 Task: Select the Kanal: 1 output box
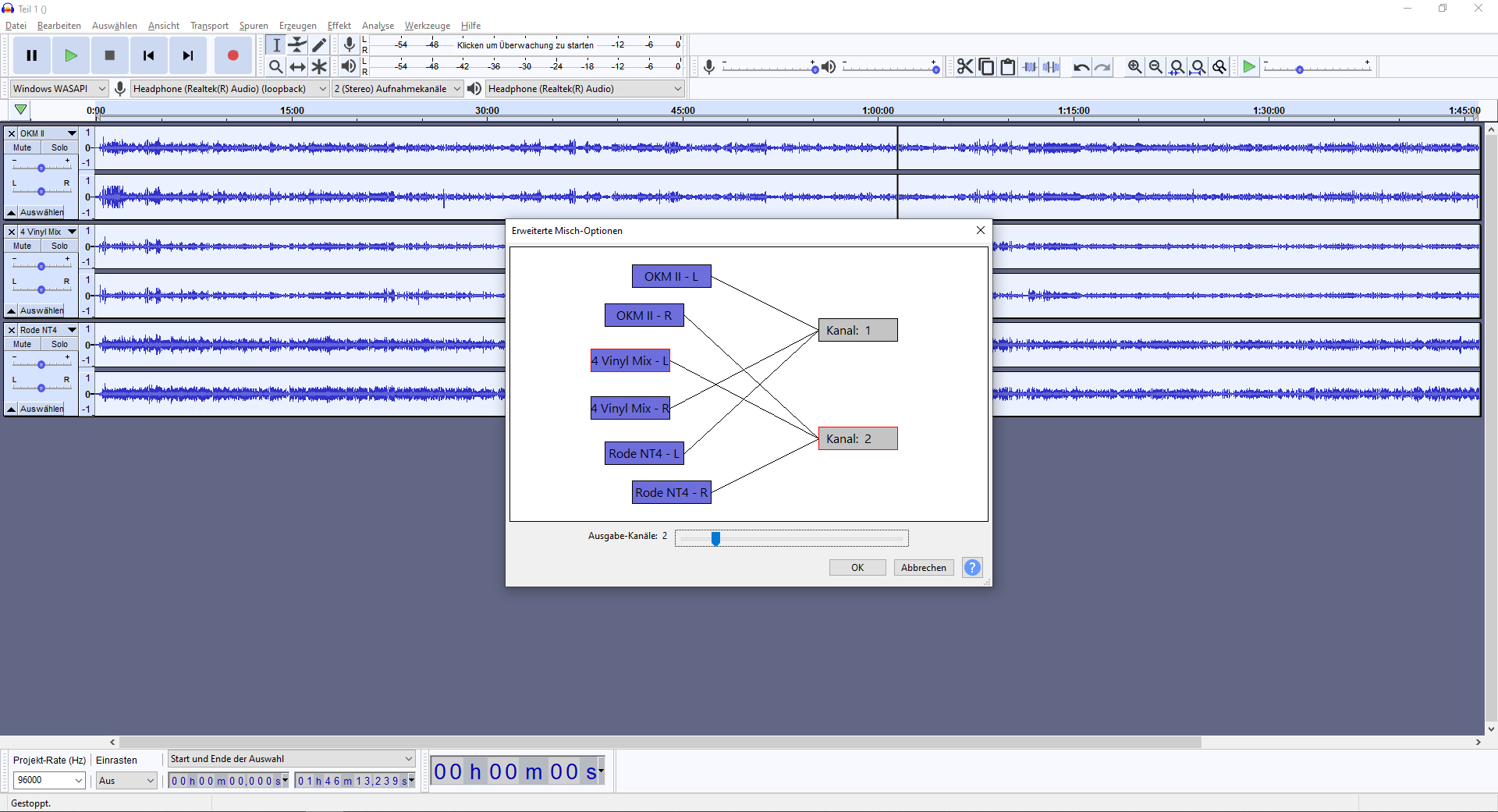coord(857,330)
